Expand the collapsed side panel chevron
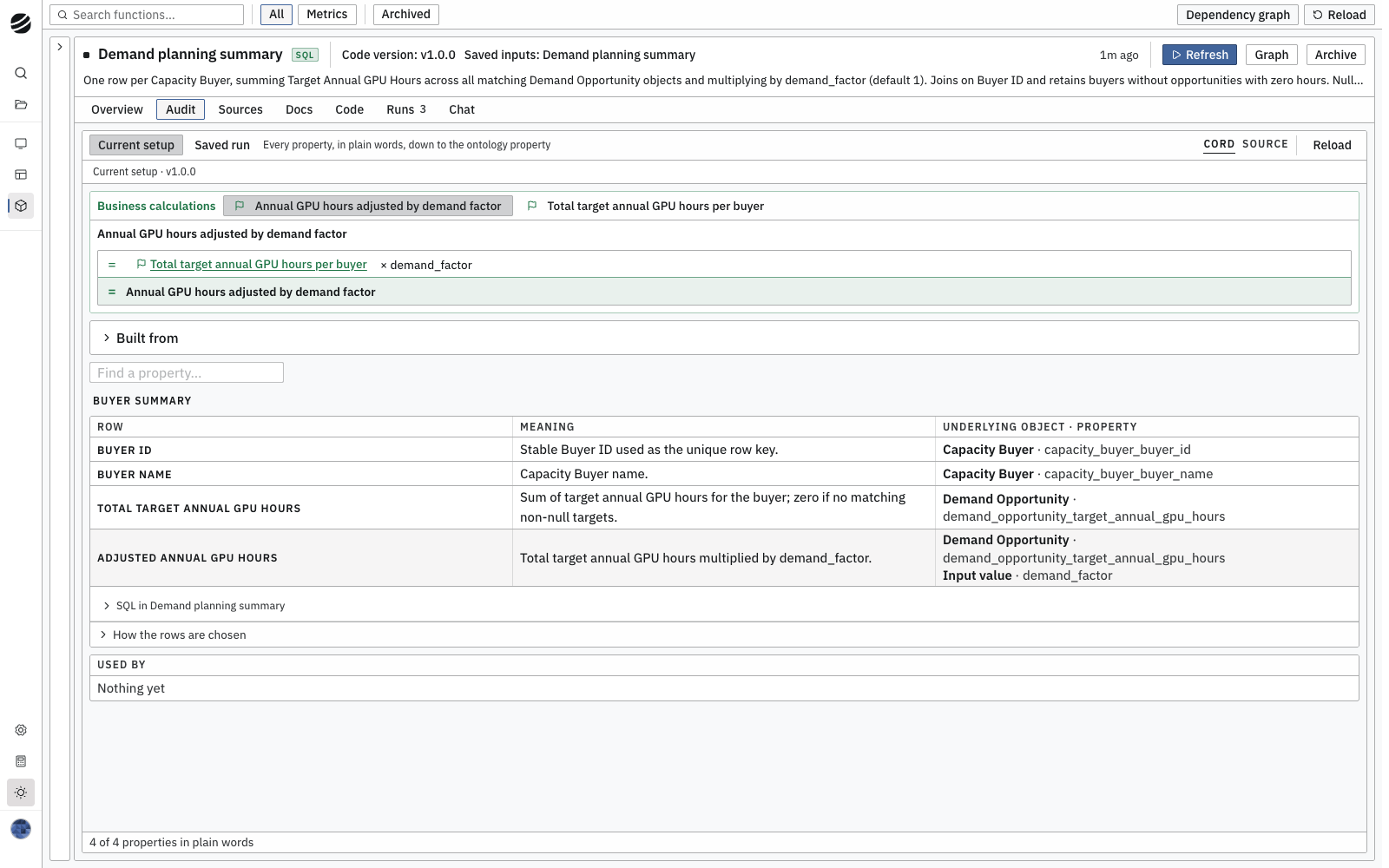 click(60, 47)
